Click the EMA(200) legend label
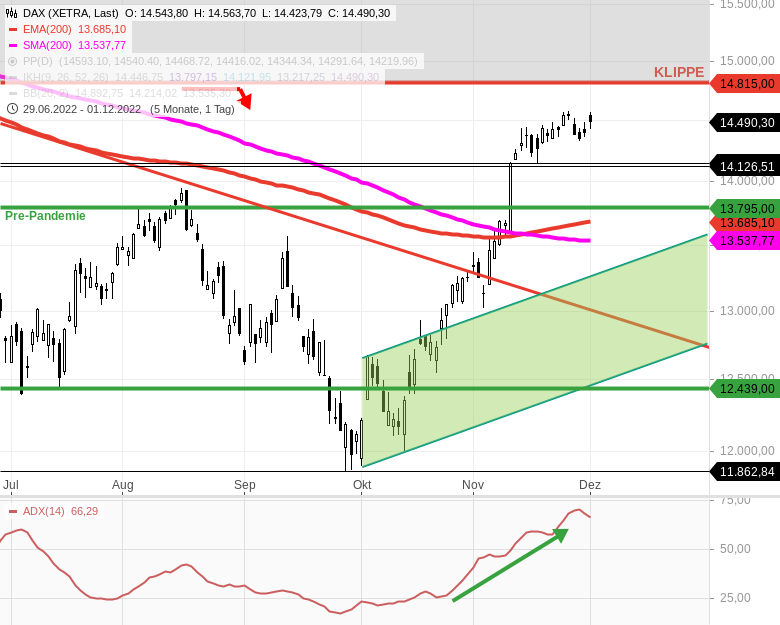Viewport: 780px width, 625px height. 47,29
